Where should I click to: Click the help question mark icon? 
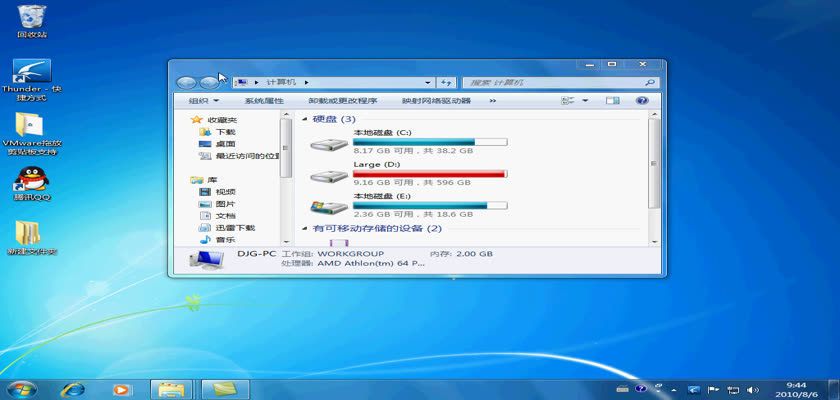[642, 101]
